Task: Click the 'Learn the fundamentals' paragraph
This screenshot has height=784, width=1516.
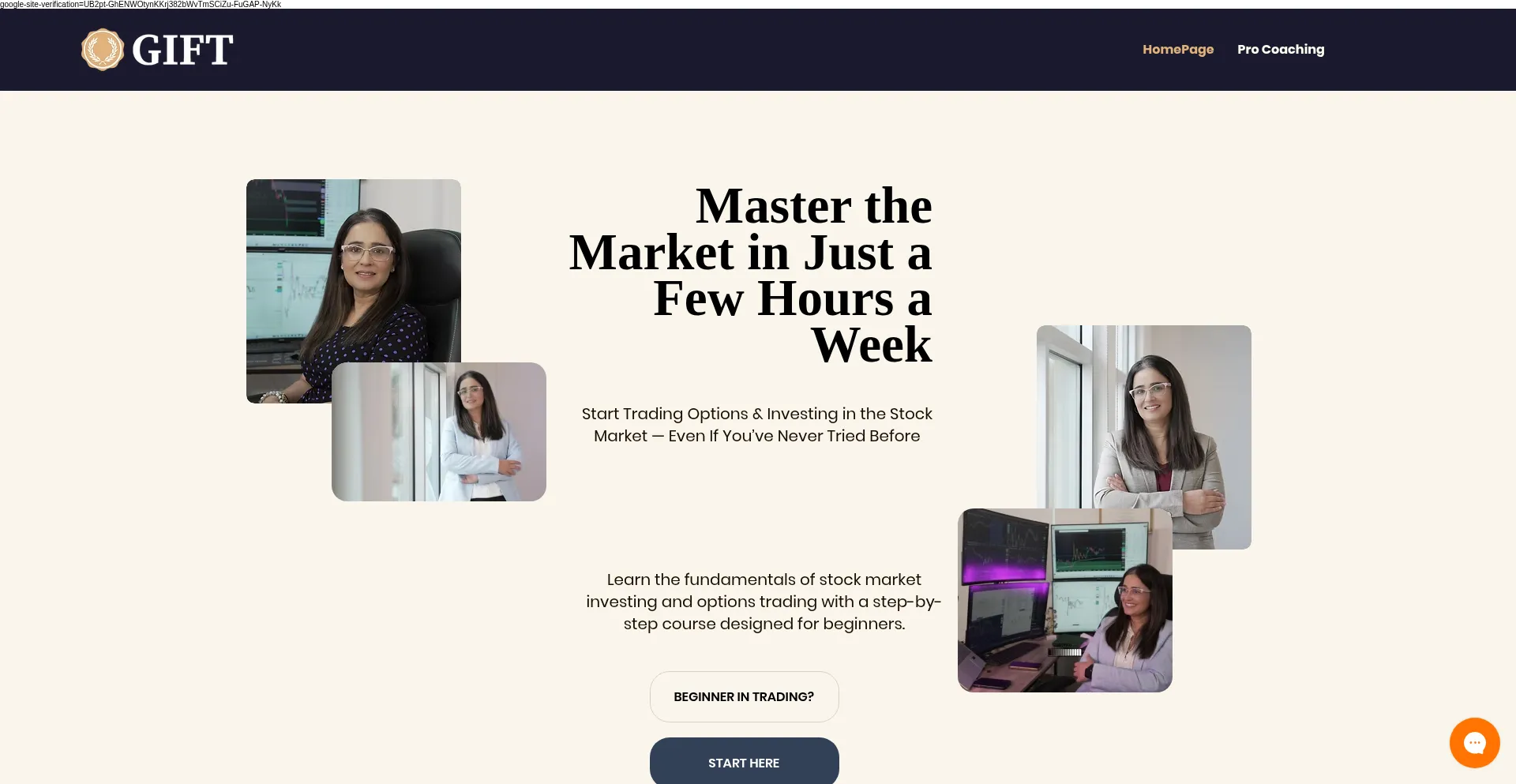Action: click(x=764, y=602)
